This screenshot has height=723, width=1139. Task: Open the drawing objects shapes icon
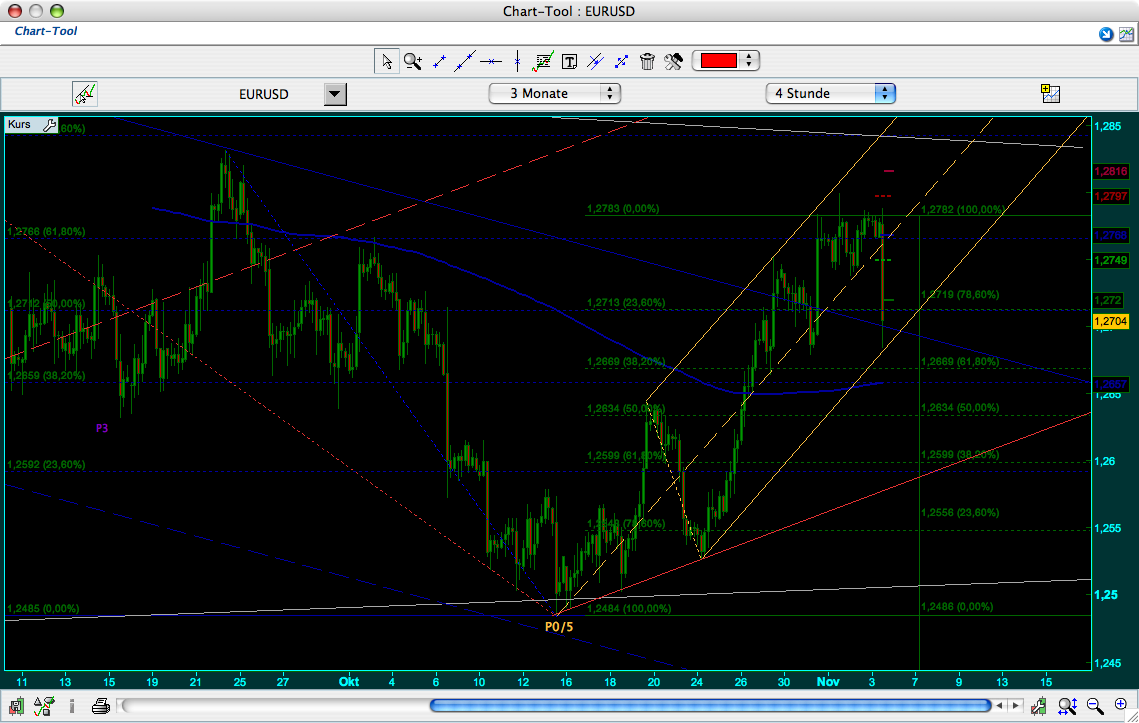tap(44, 706)
